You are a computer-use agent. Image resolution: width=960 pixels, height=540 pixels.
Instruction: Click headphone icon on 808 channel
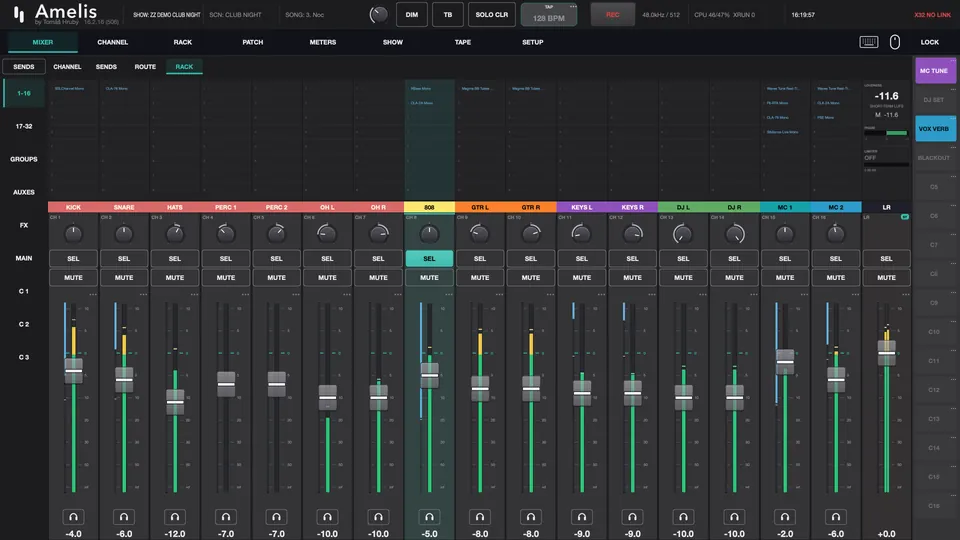point(429,517)
